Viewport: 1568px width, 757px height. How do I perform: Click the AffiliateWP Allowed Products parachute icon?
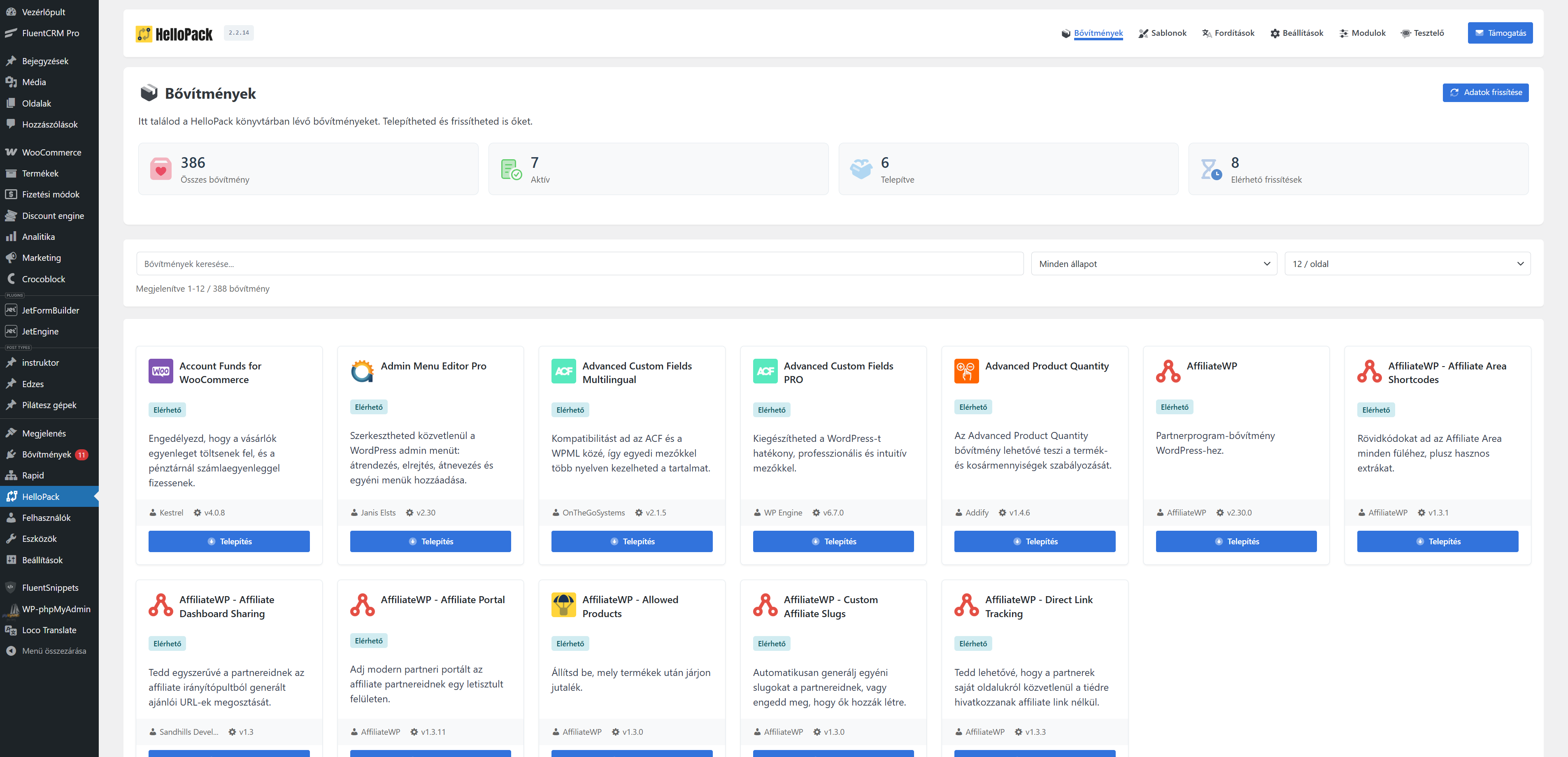coord(563,605)
